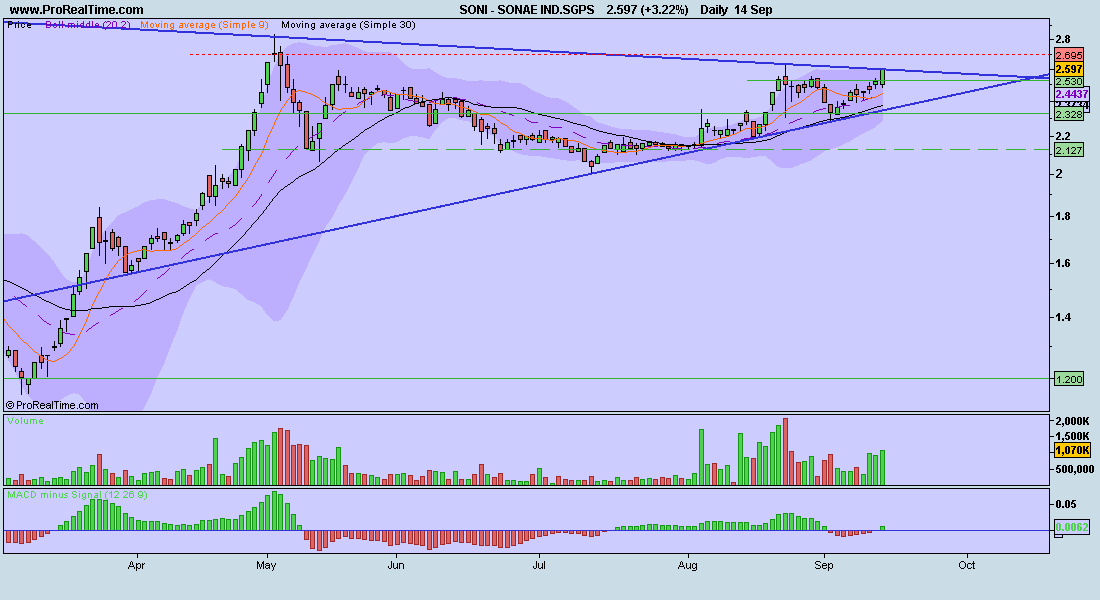Click the Price legend label
1100x600 pixels.
tap(19, 25)
